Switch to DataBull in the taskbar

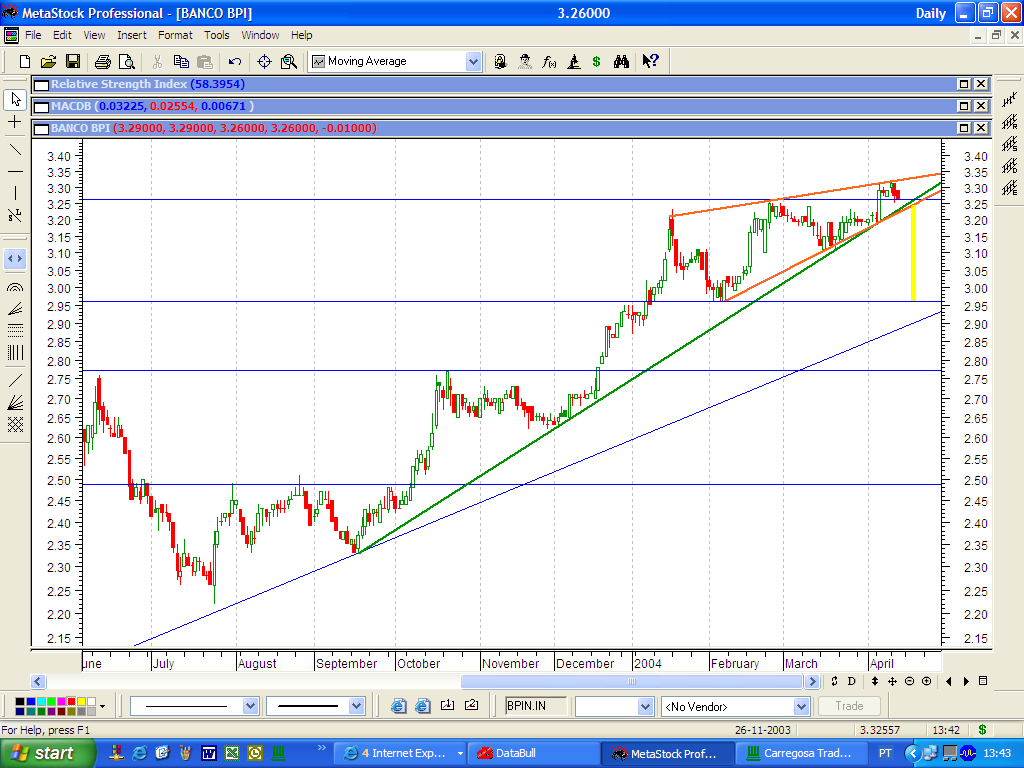click(x=534, y=754)
